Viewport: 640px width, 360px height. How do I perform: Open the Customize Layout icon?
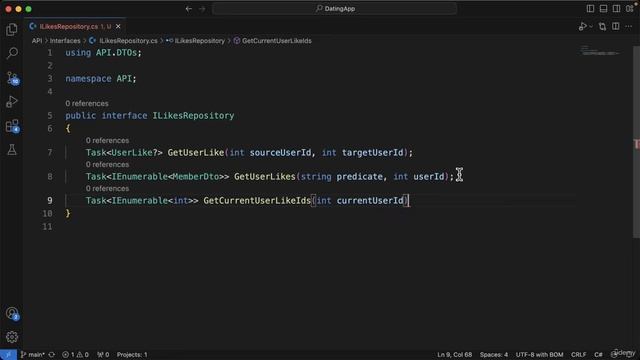630,9
